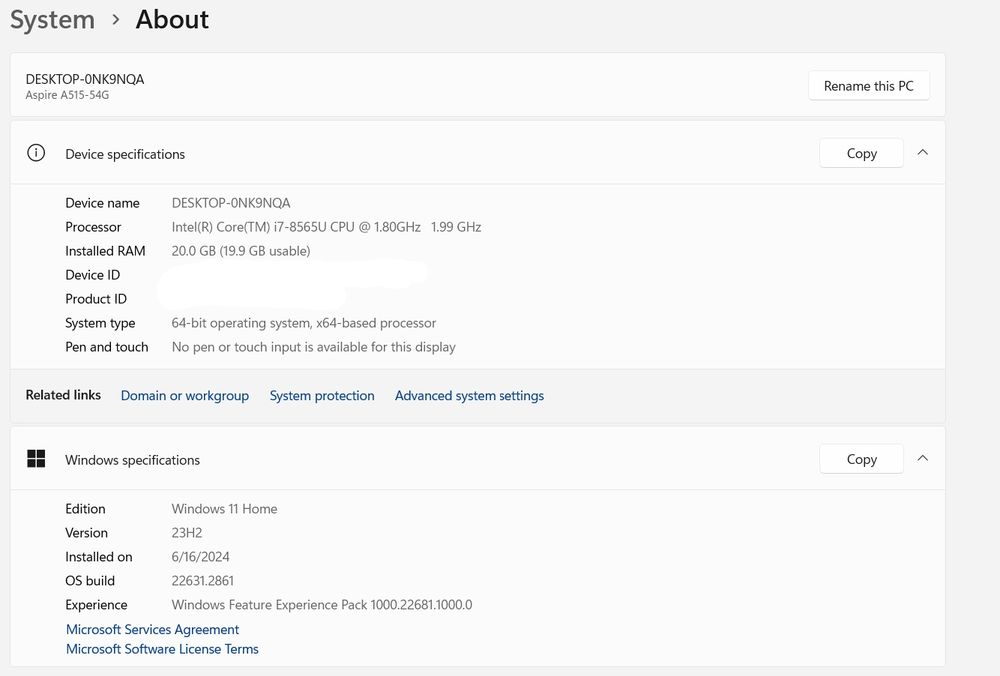The width and height of the screenshot is (1000, 676).
Task: Click the About page heading
Action: [172, 20]
